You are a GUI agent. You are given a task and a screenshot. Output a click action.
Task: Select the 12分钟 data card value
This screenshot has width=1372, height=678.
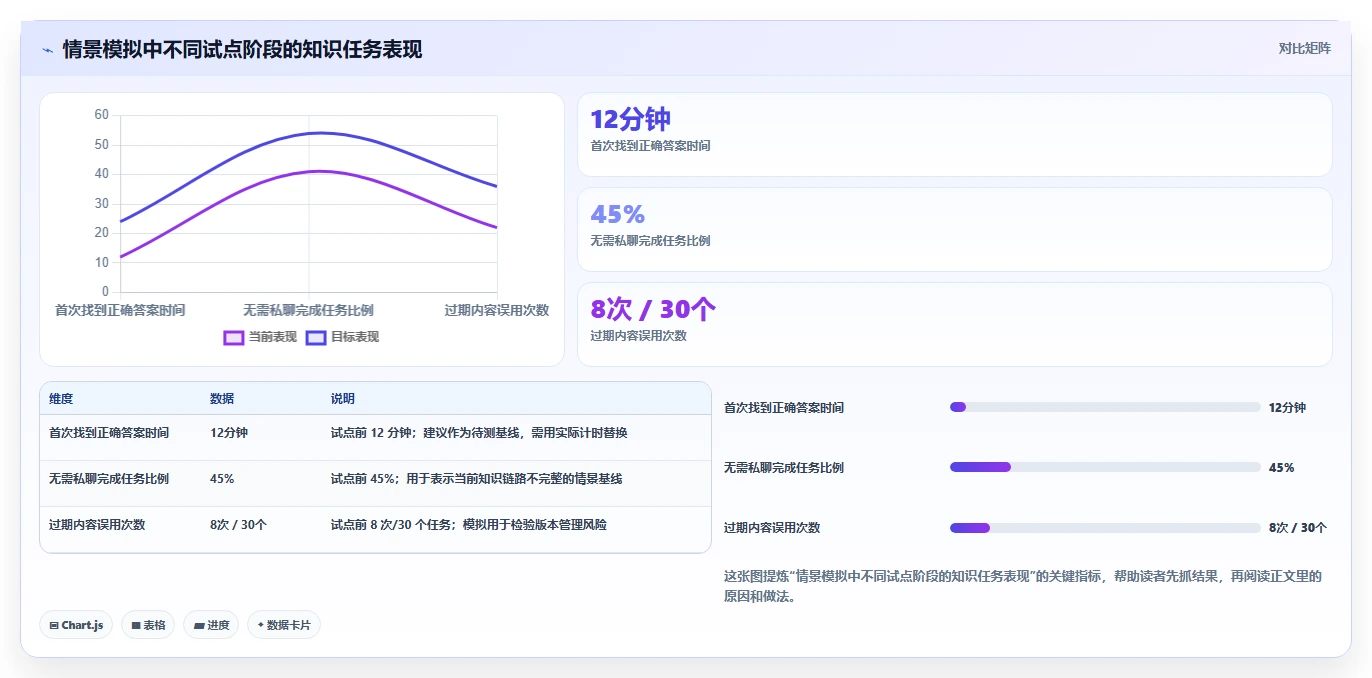(x=630, y=119)
